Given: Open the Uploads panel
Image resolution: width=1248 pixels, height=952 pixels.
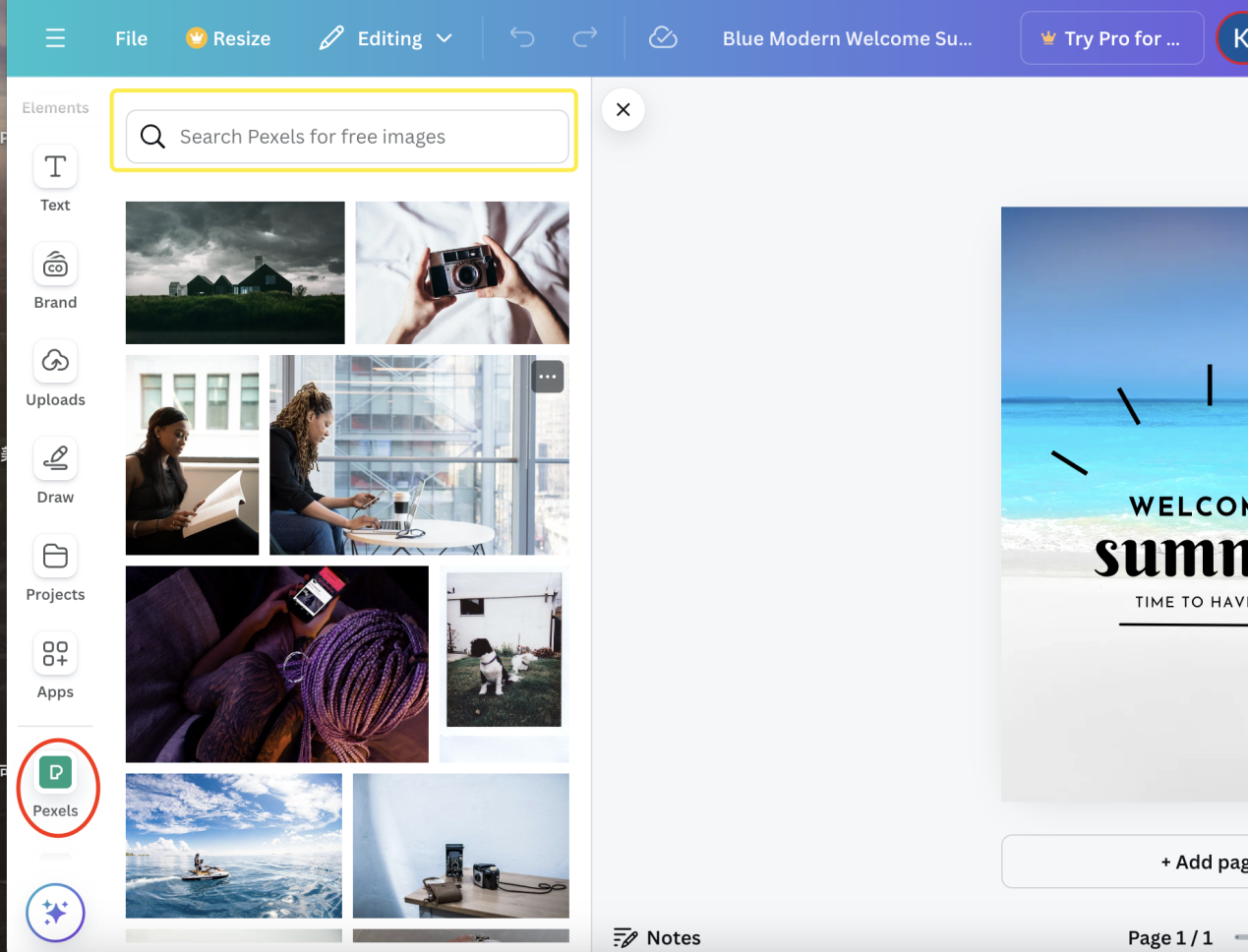Looking at the screenshot, I should point(55,373).
